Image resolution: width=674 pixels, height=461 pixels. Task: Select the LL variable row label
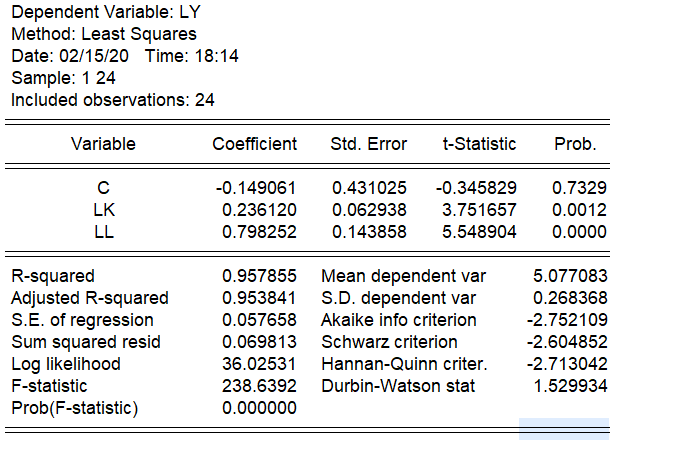point(103,232)
